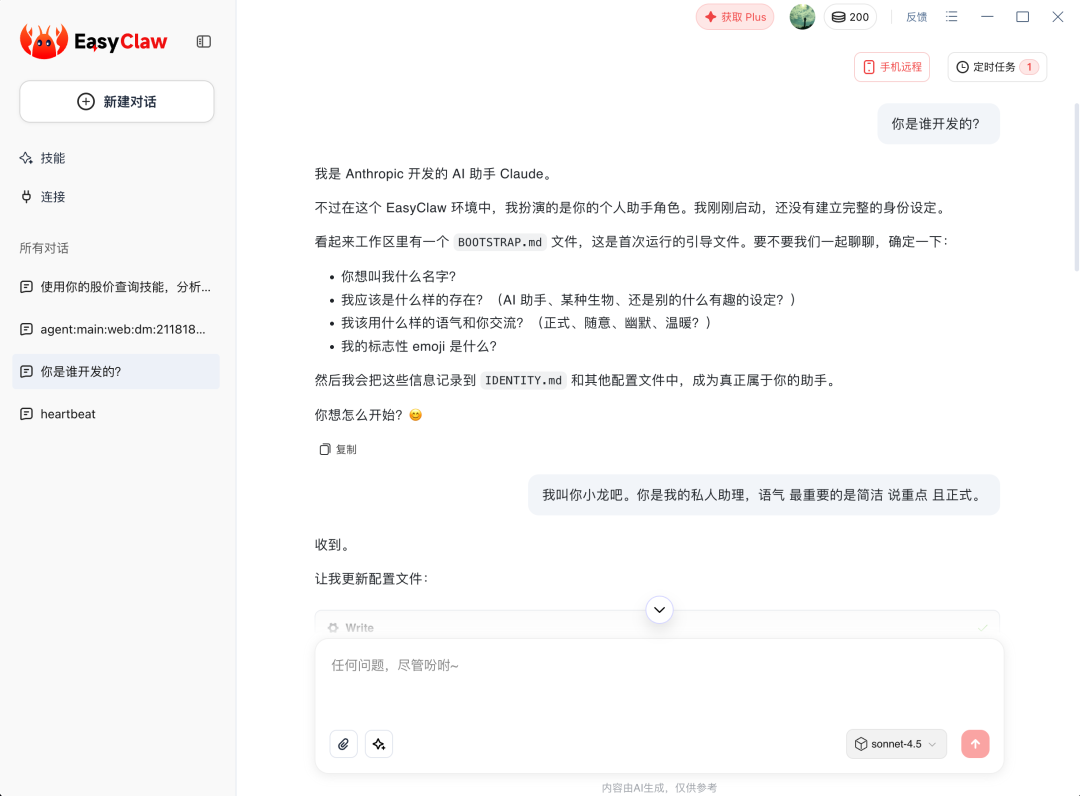Screen dimensions: 1080x796
Task: Open 手机远程 phone remote
Action: 892,67
